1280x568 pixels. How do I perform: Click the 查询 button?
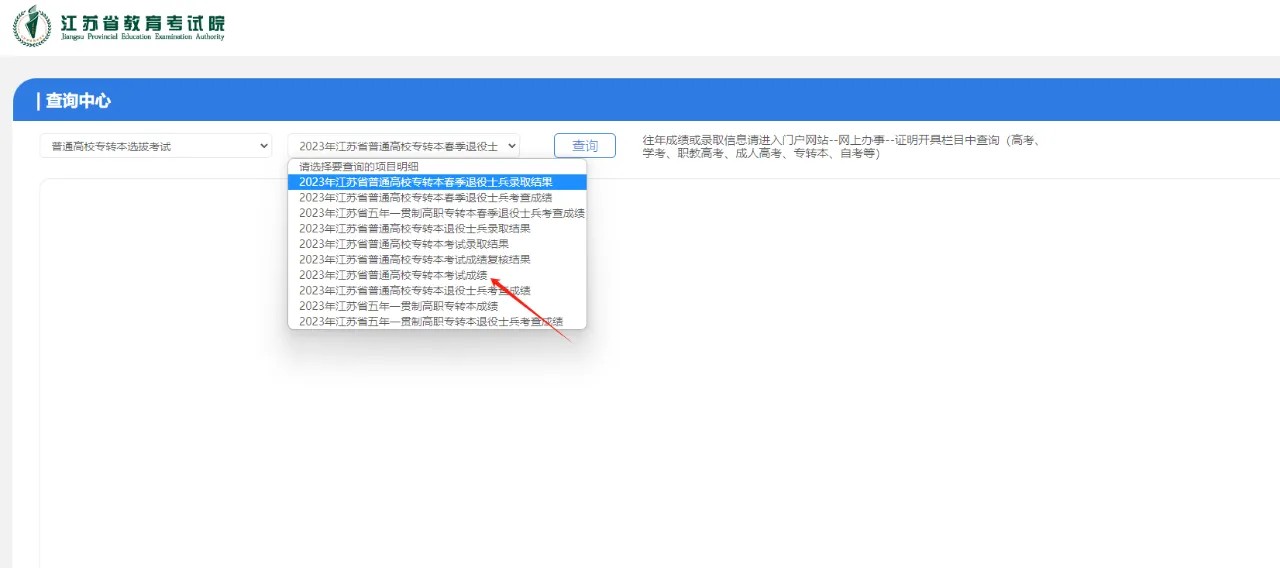585,146
